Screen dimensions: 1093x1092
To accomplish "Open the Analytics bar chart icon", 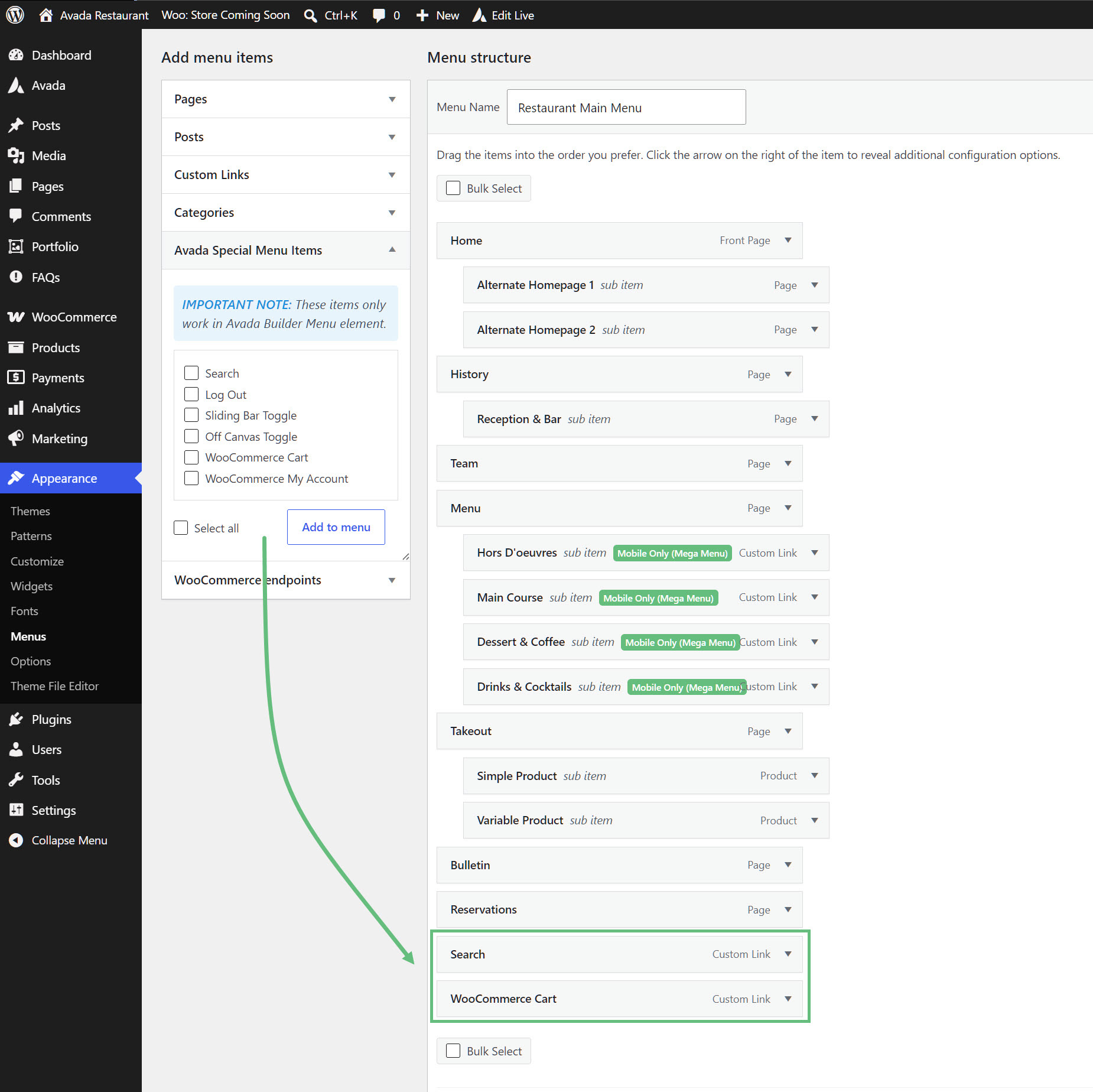I will point(16,408).
